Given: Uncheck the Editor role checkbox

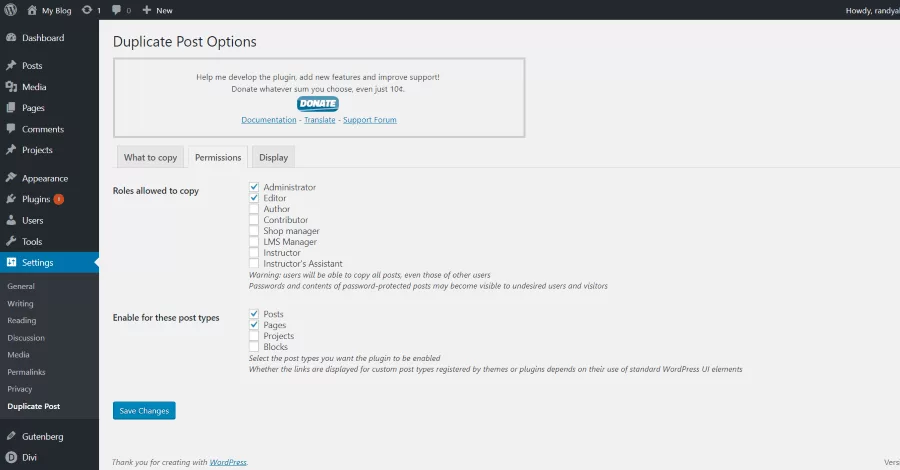Looking at the screenshot, I should click(x=254, y=197).
